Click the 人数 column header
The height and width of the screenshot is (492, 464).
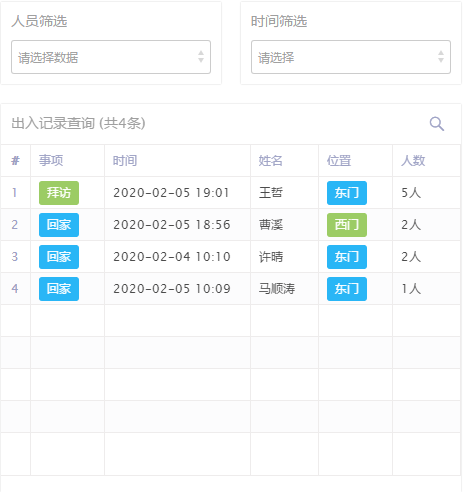(x=413, y=161)
